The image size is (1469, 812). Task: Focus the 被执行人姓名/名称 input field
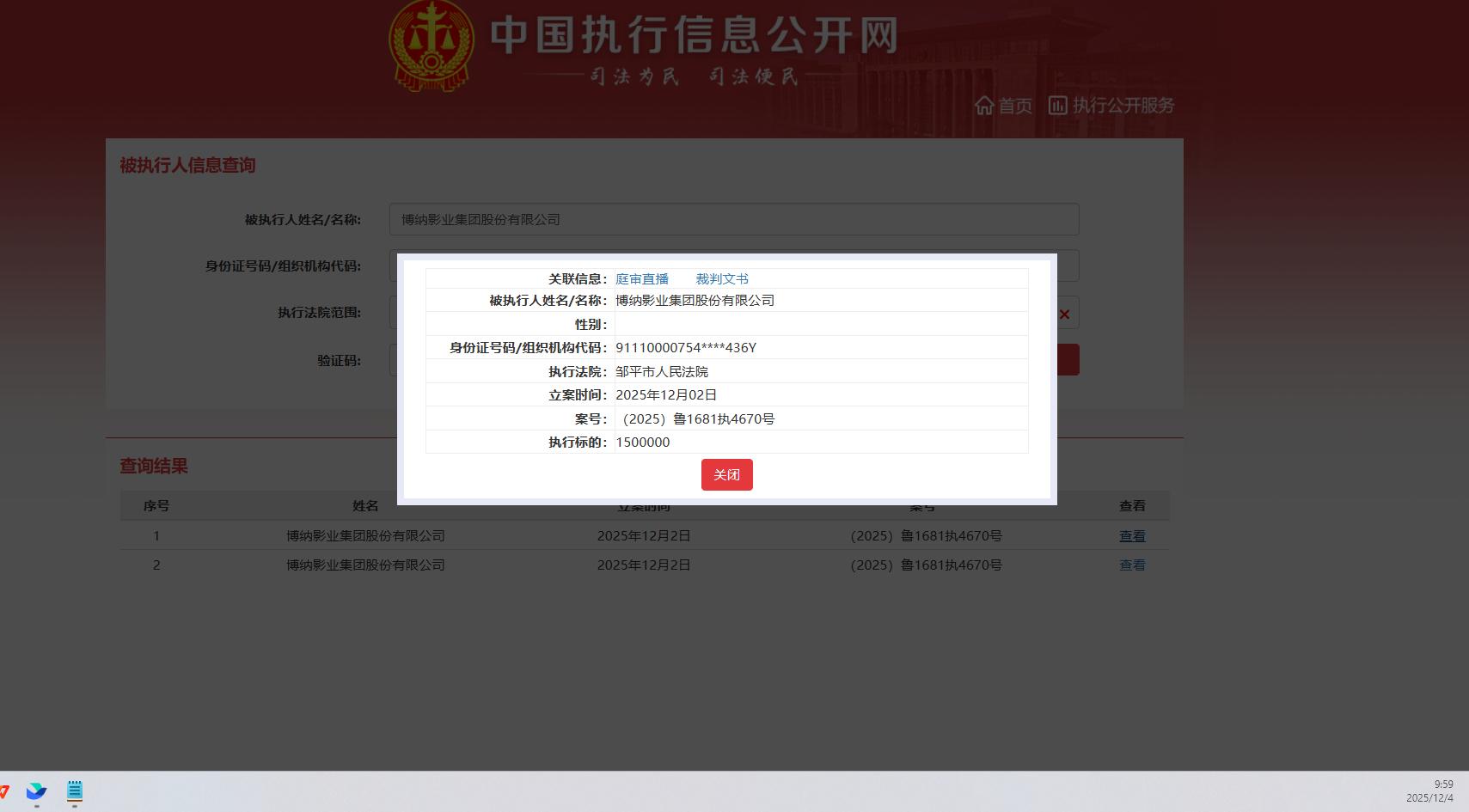(x=733, y=220)
